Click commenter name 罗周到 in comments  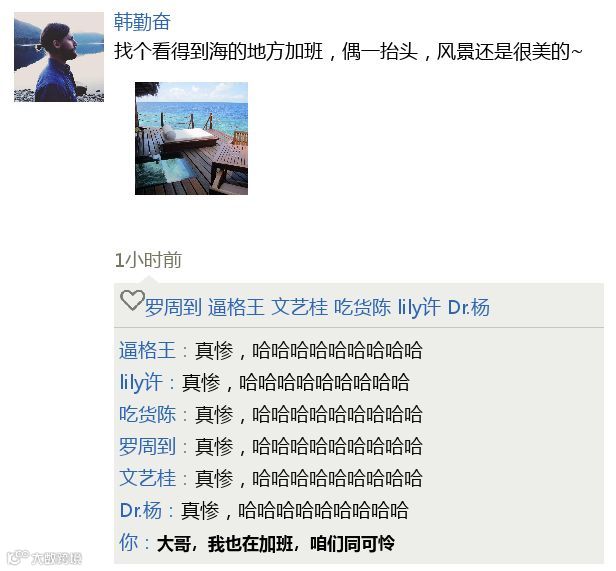(x=147, y=446)
